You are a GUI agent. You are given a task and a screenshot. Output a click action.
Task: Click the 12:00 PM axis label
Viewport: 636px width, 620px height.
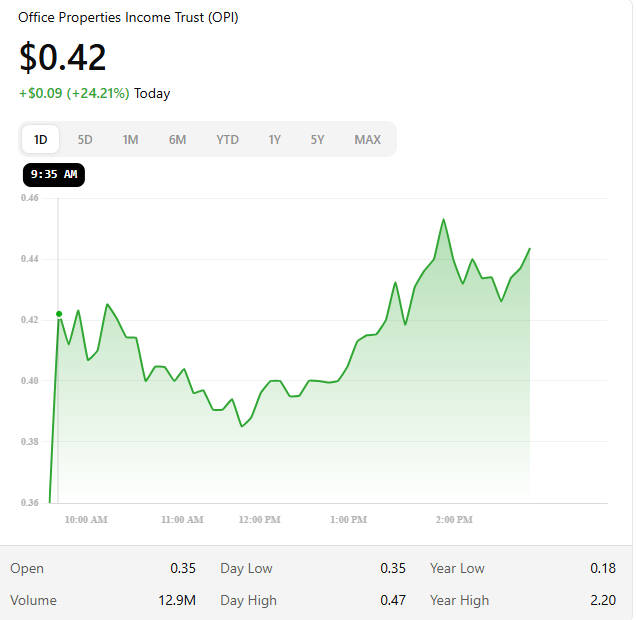click(260, 519)
